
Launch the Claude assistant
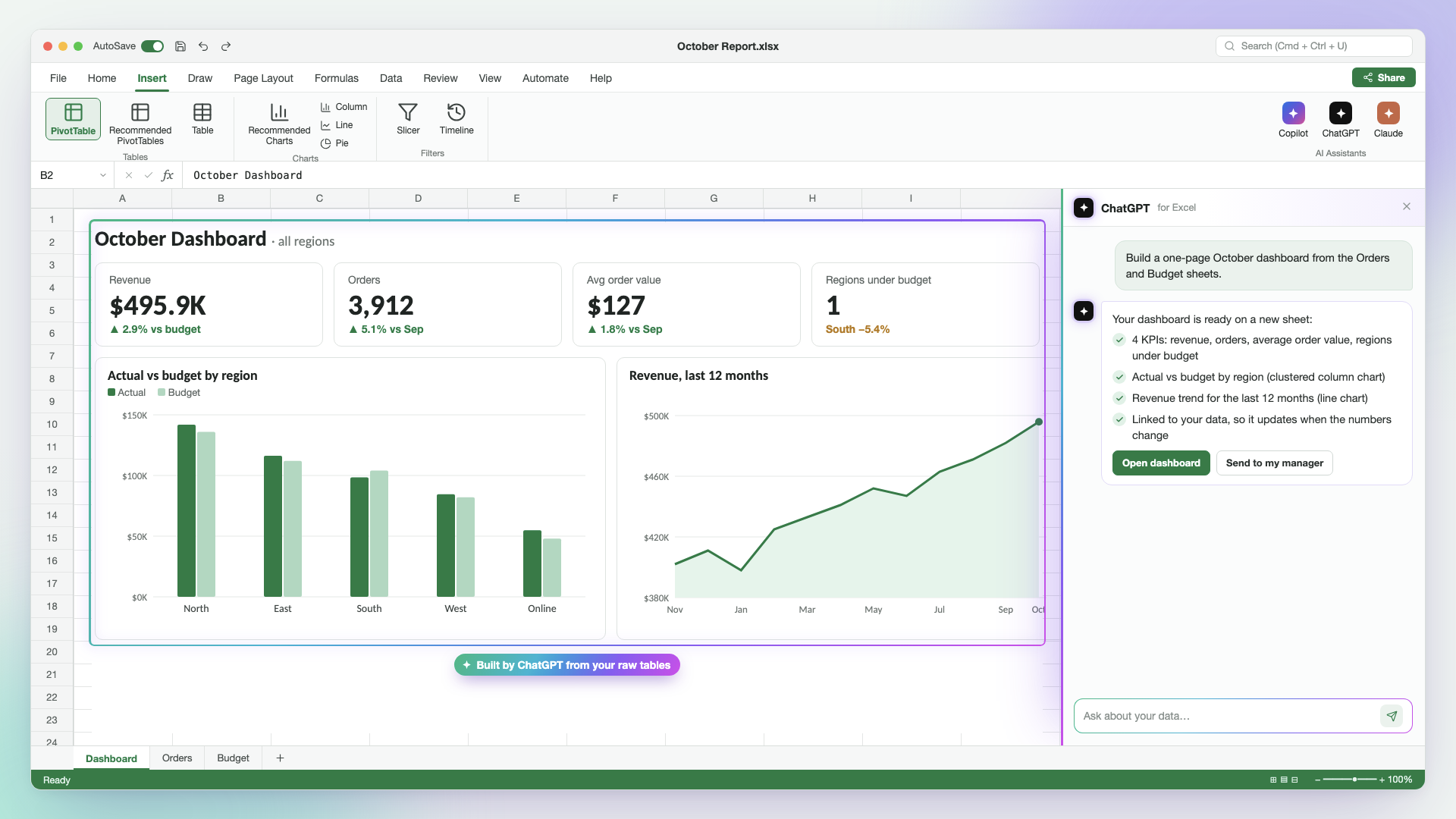pos(1389,120)
